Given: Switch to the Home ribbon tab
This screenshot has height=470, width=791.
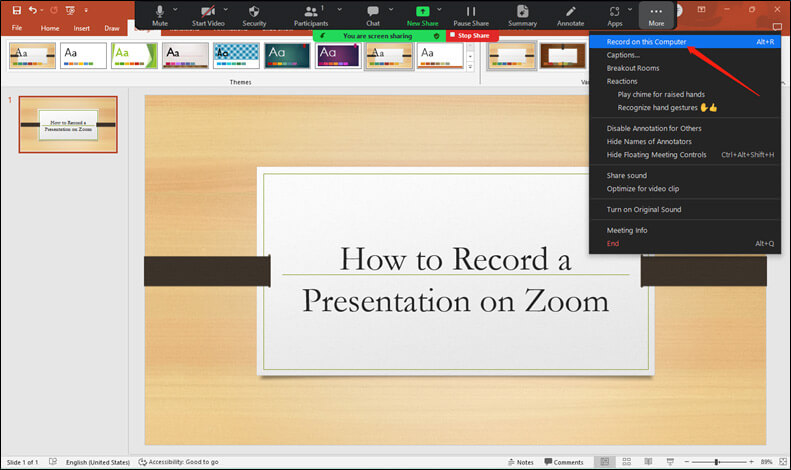Looking at the screenshot, I should 50,28.
